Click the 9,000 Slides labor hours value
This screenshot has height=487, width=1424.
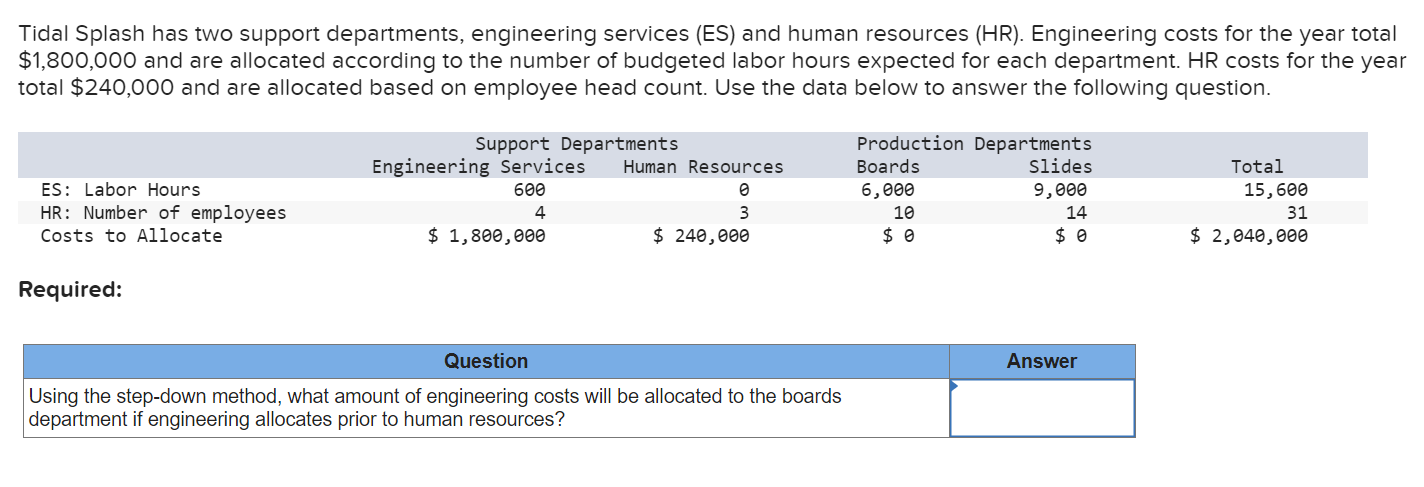click(x=1060, y=190)
